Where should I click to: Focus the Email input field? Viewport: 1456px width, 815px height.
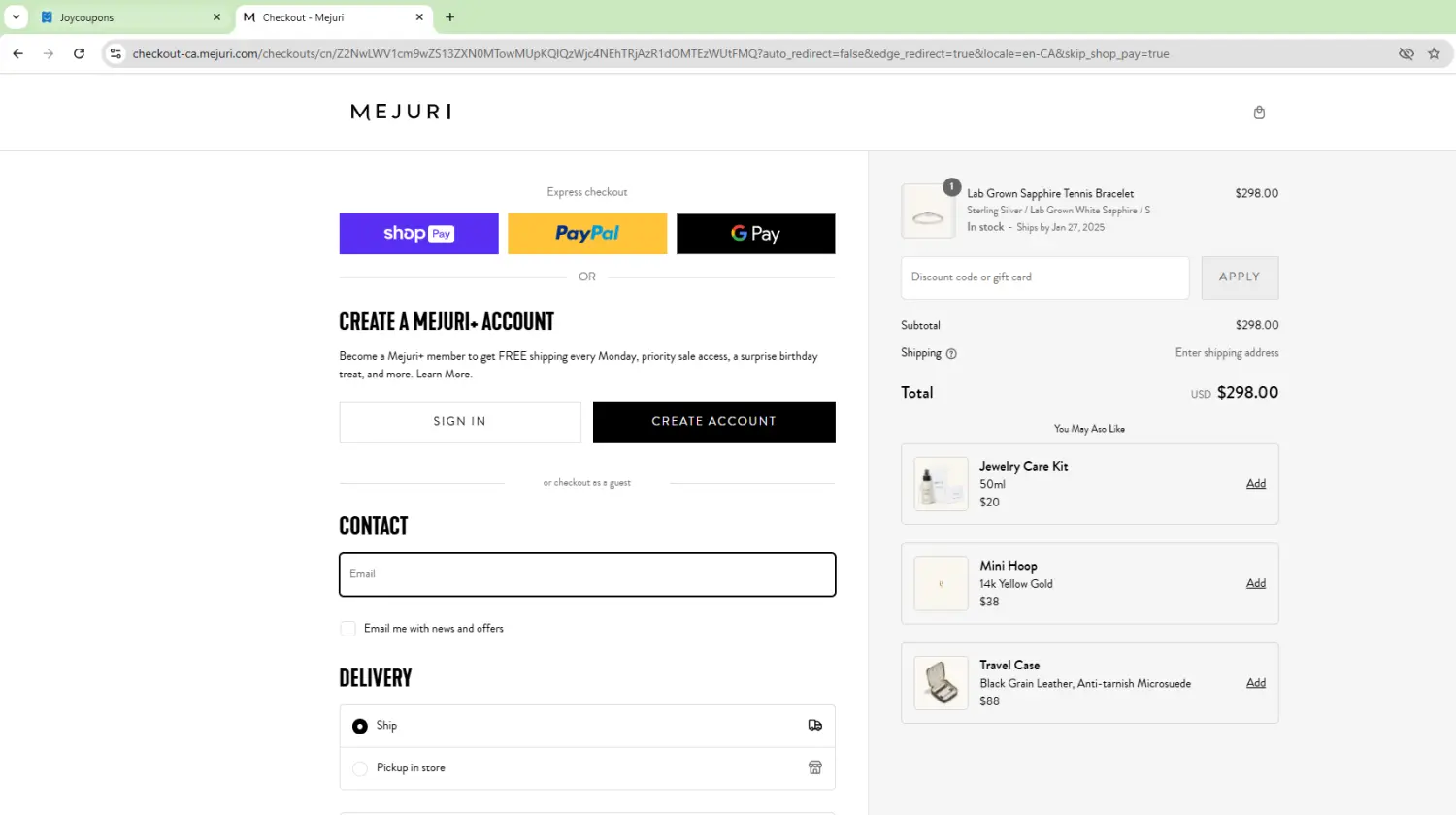point(587,574)
